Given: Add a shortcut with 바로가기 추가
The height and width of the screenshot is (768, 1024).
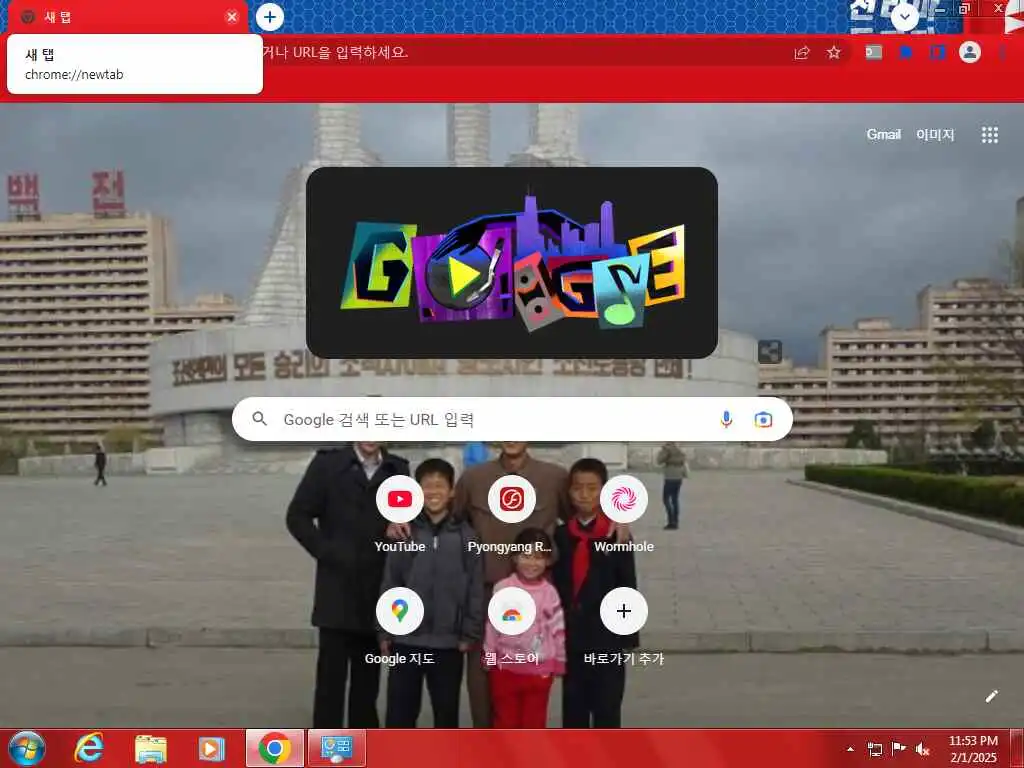Looking at the screenshot, I should (624, 627).
